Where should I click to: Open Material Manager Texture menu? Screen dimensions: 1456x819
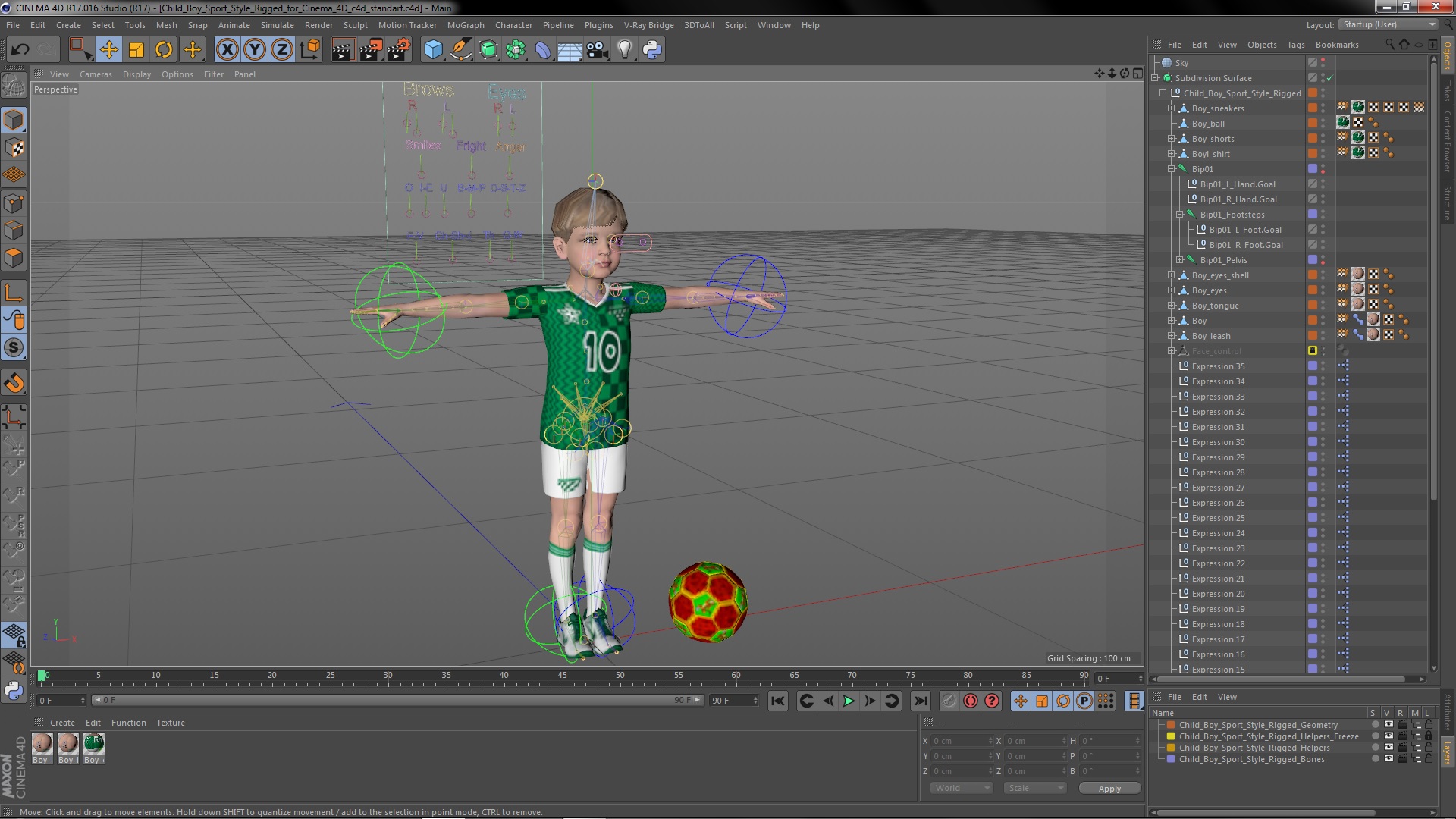point(171,723)
